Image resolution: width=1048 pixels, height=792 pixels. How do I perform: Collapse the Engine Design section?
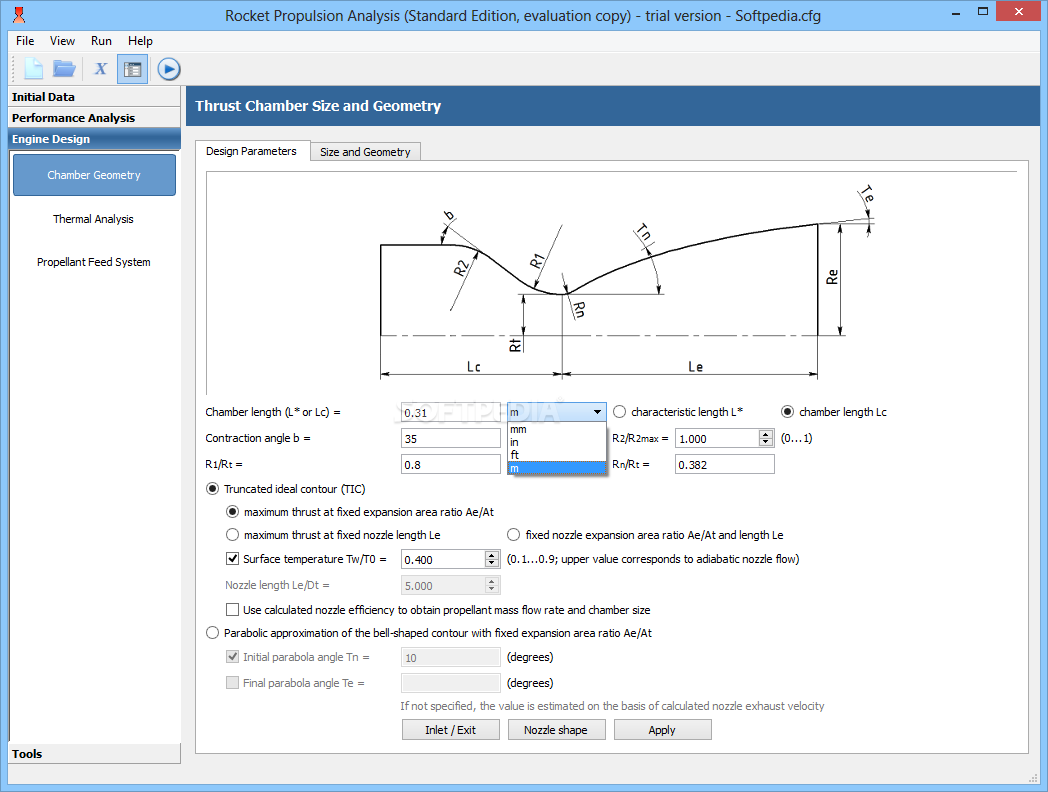[x=94, y=139]
